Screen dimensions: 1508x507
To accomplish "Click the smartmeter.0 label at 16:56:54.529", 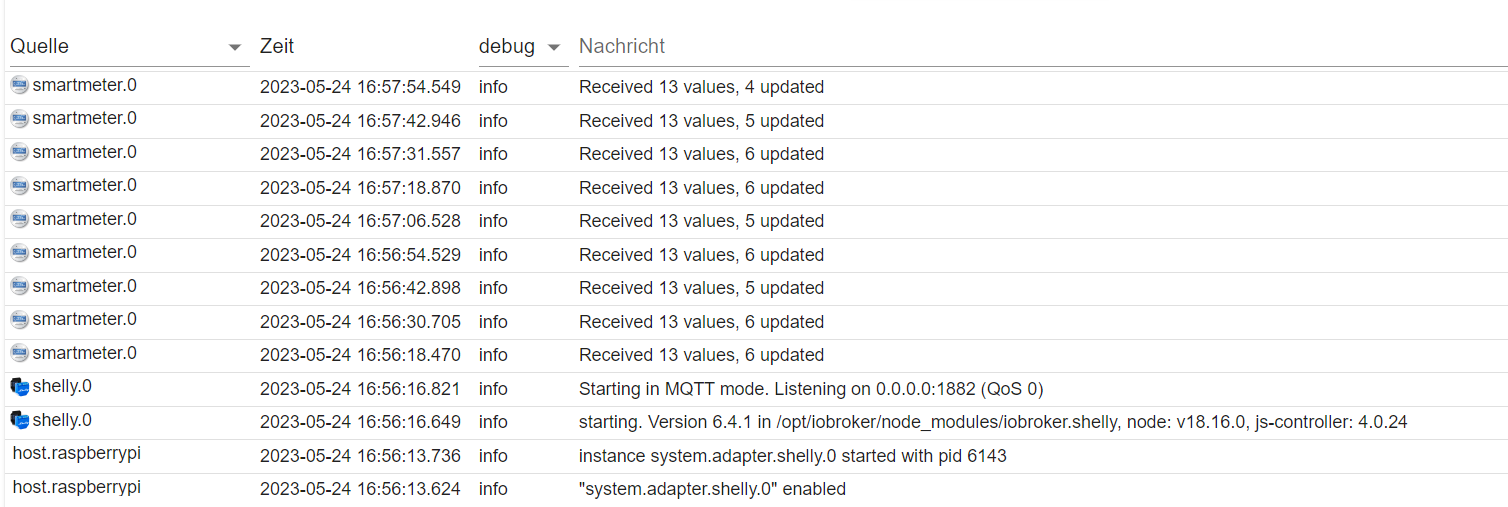I will click(84, 253).
